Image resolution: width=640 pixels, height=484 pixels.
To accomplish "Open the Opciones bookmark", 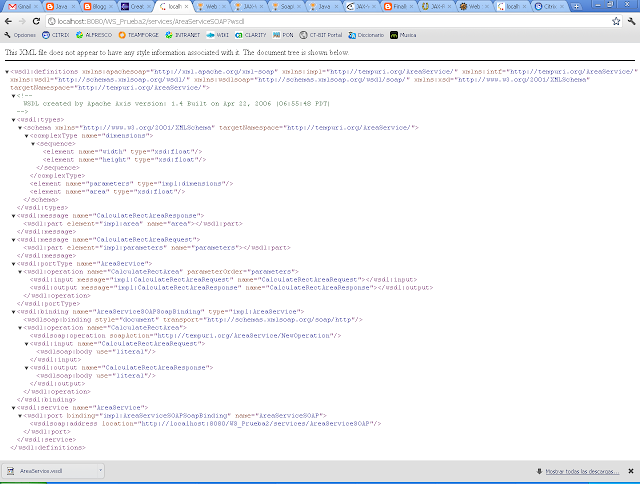I will tap(20, 35).
